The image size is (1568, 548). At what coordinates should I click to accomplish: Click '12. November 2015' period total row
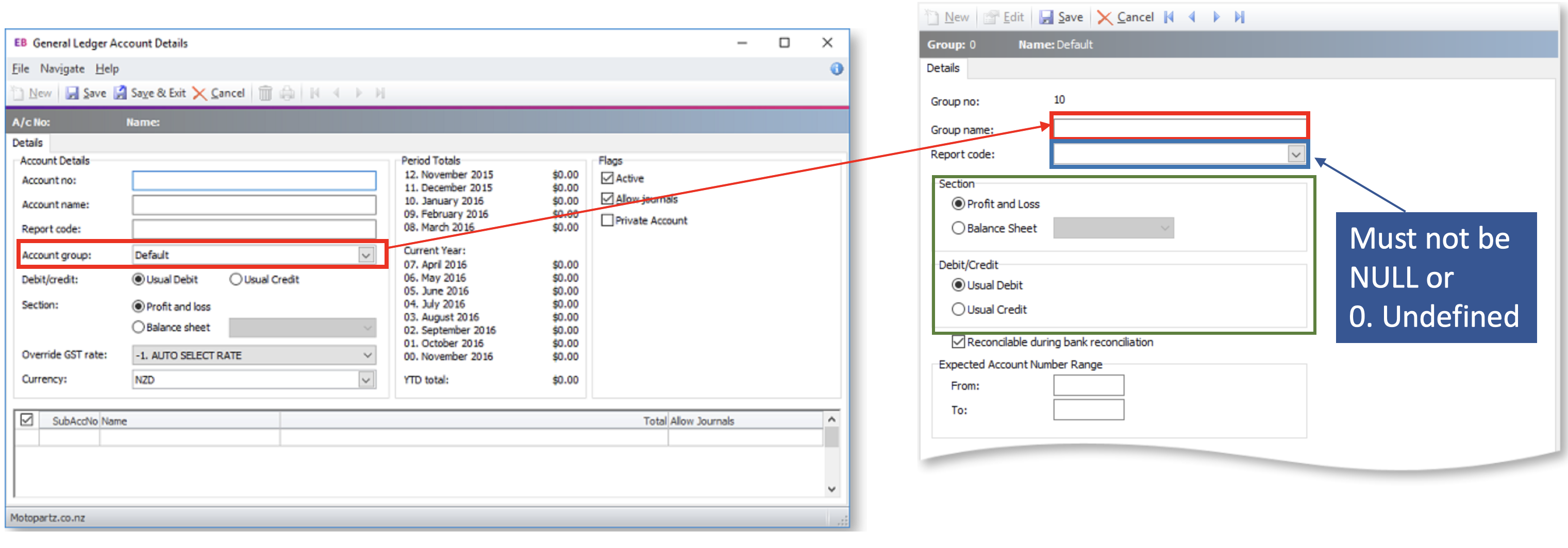click(491, 175)
